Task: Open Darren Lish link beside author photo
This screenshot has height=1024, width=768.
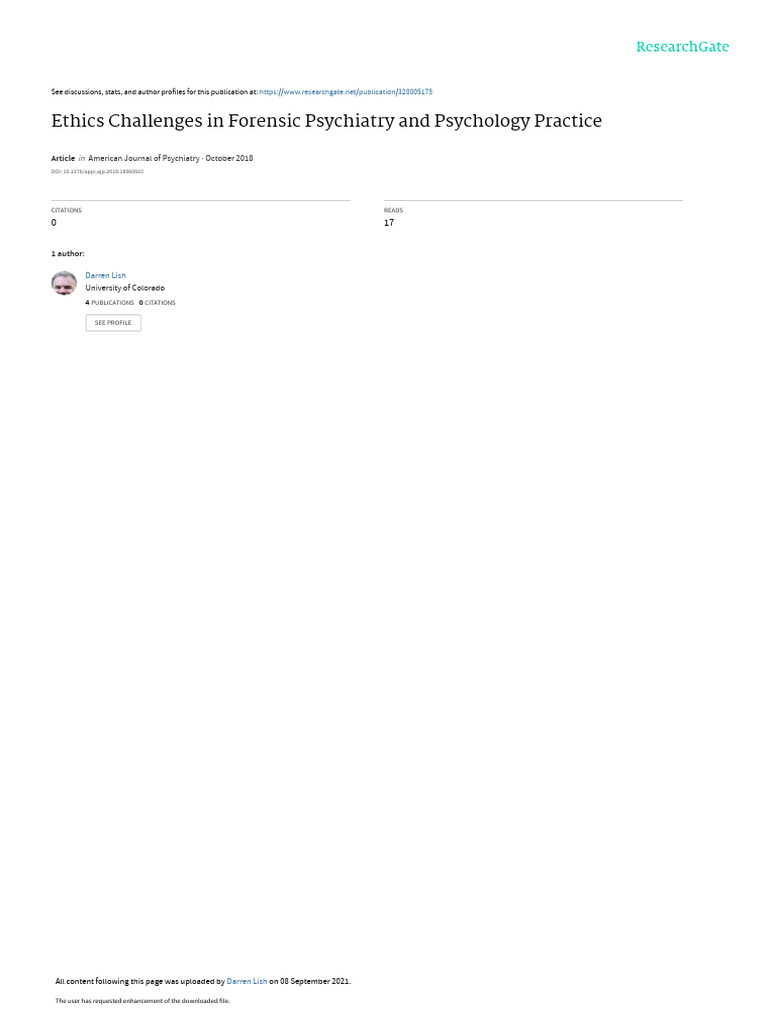Action: [105, 276]
